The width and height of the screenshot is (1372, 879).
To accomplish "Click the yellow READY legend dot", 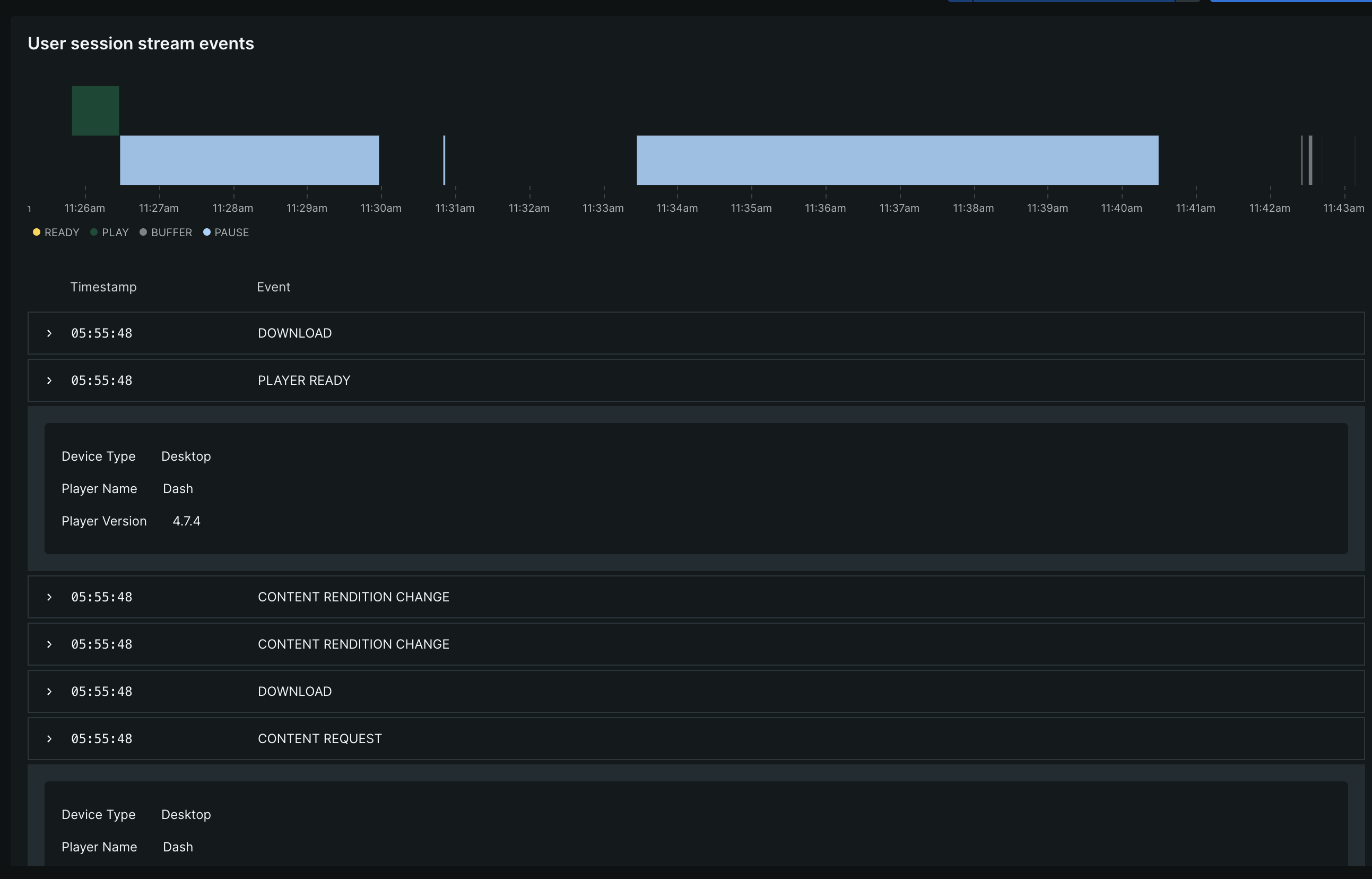I will (37, 232).
